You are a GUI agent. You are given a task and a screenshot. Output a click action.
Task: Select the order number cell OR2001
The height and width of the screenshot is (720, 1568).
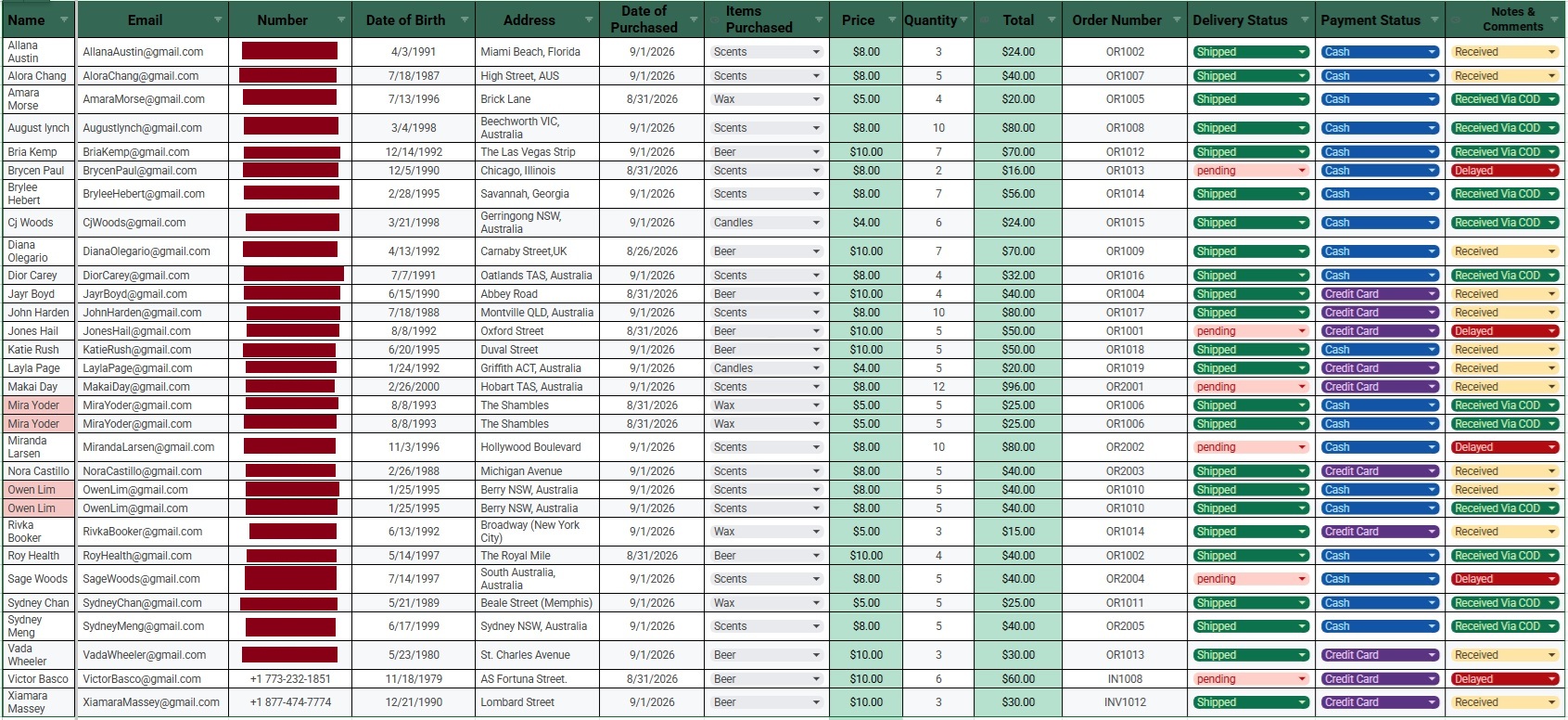pyautogui.click(x=1125, y=387)
